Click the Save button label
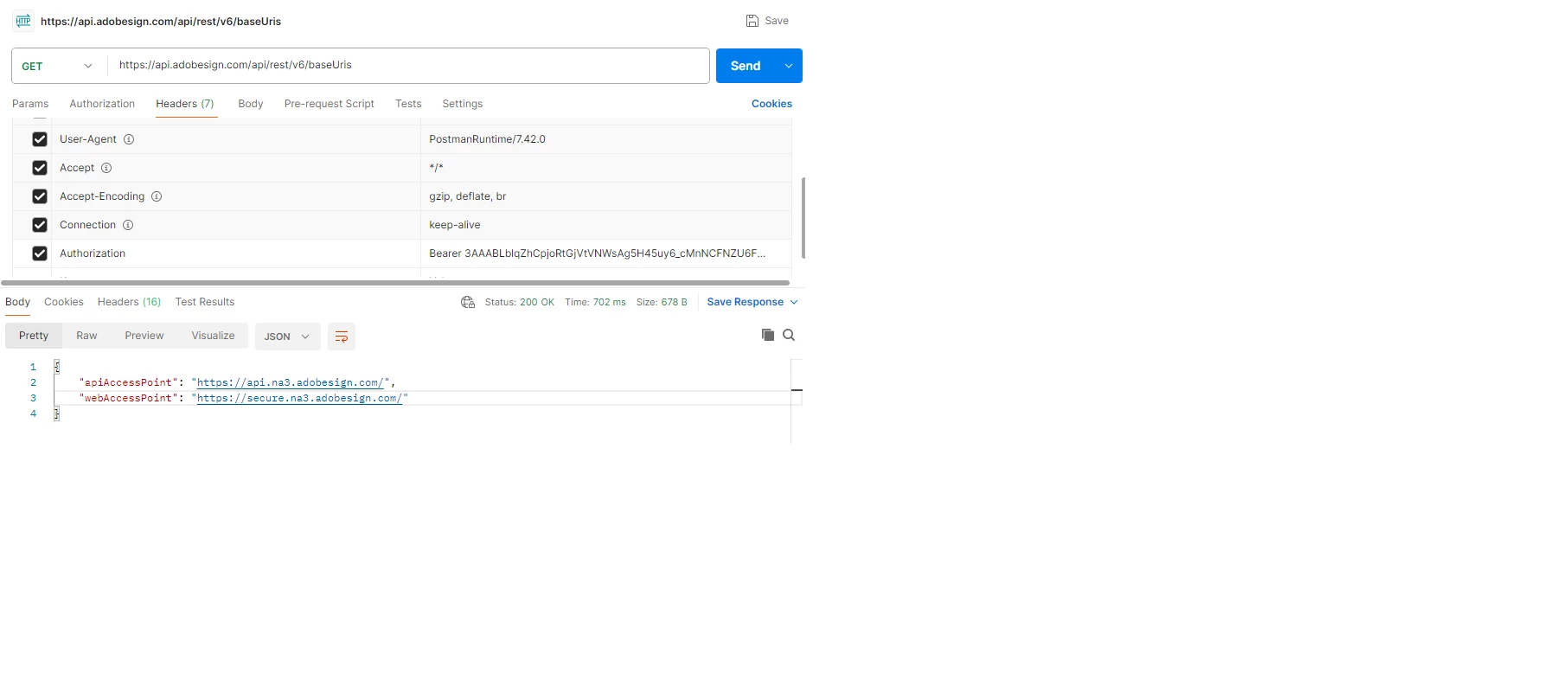Image resolution: width=1568 pixels, height=699 pixels. [777, 21]
